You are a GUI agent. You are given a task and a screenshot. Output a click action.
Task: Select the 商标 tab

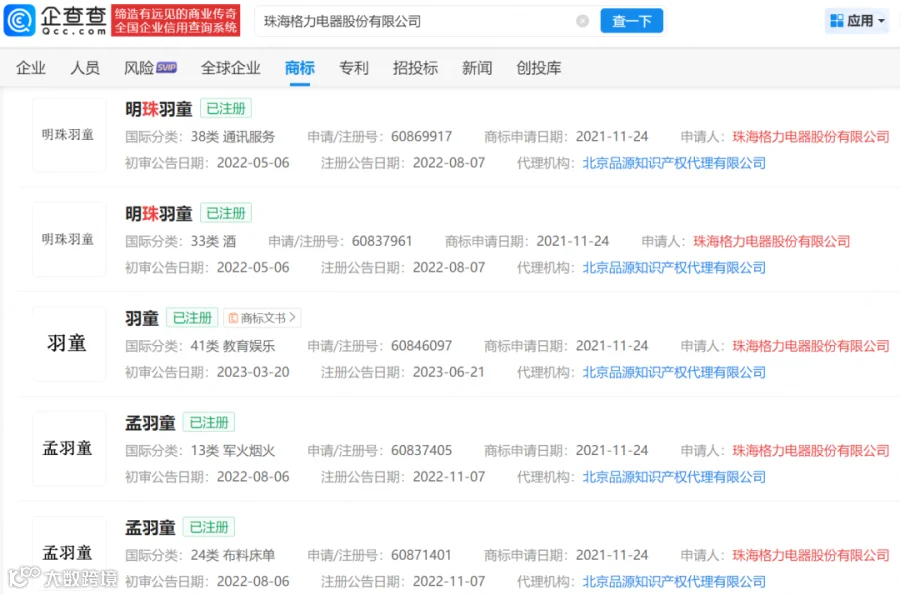click(x=300, y=68)
